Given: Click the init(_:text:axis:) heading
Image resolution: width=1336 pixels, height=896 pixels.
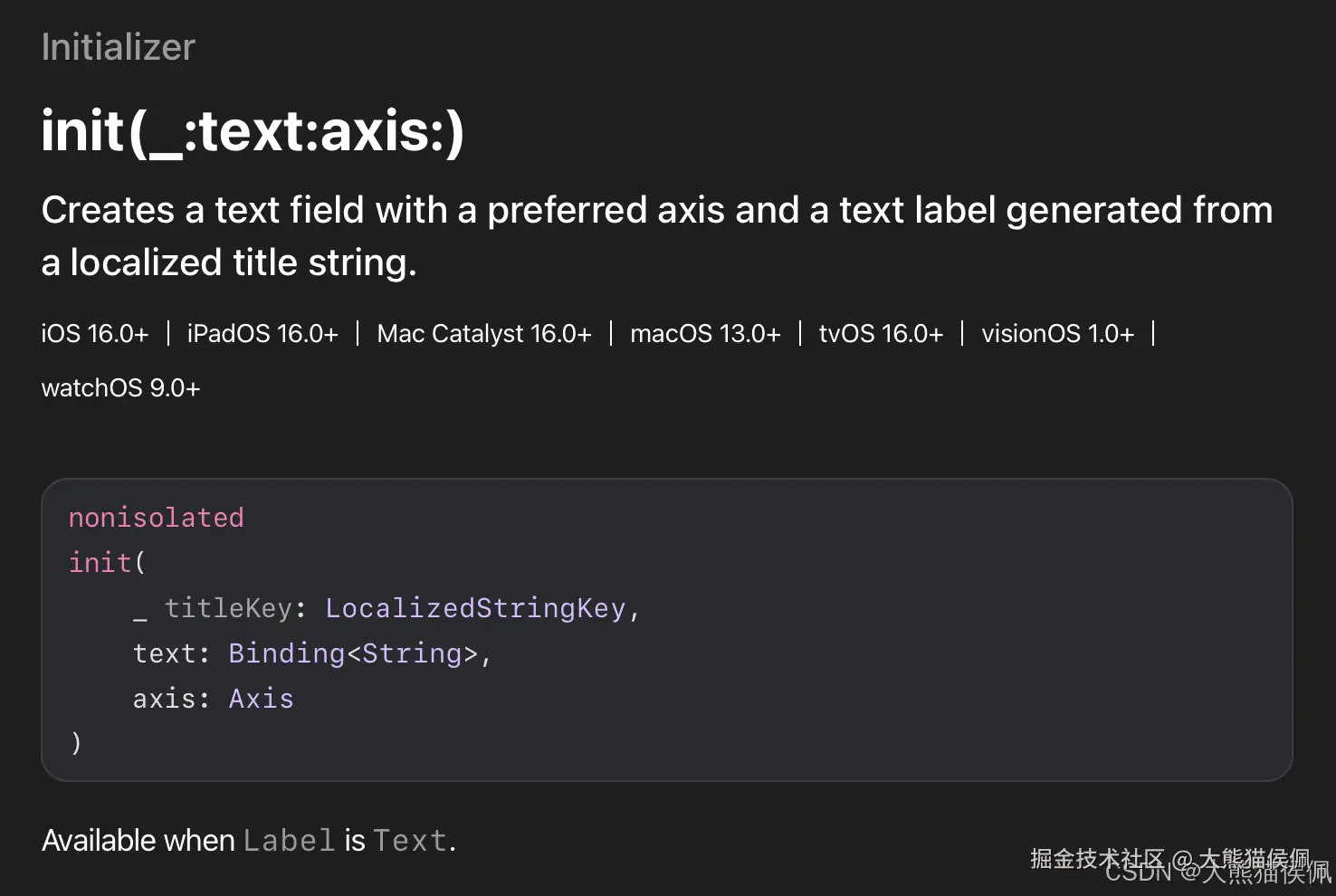Looking at the screenshot, I should pyautogui.click(x=253, y=131).
